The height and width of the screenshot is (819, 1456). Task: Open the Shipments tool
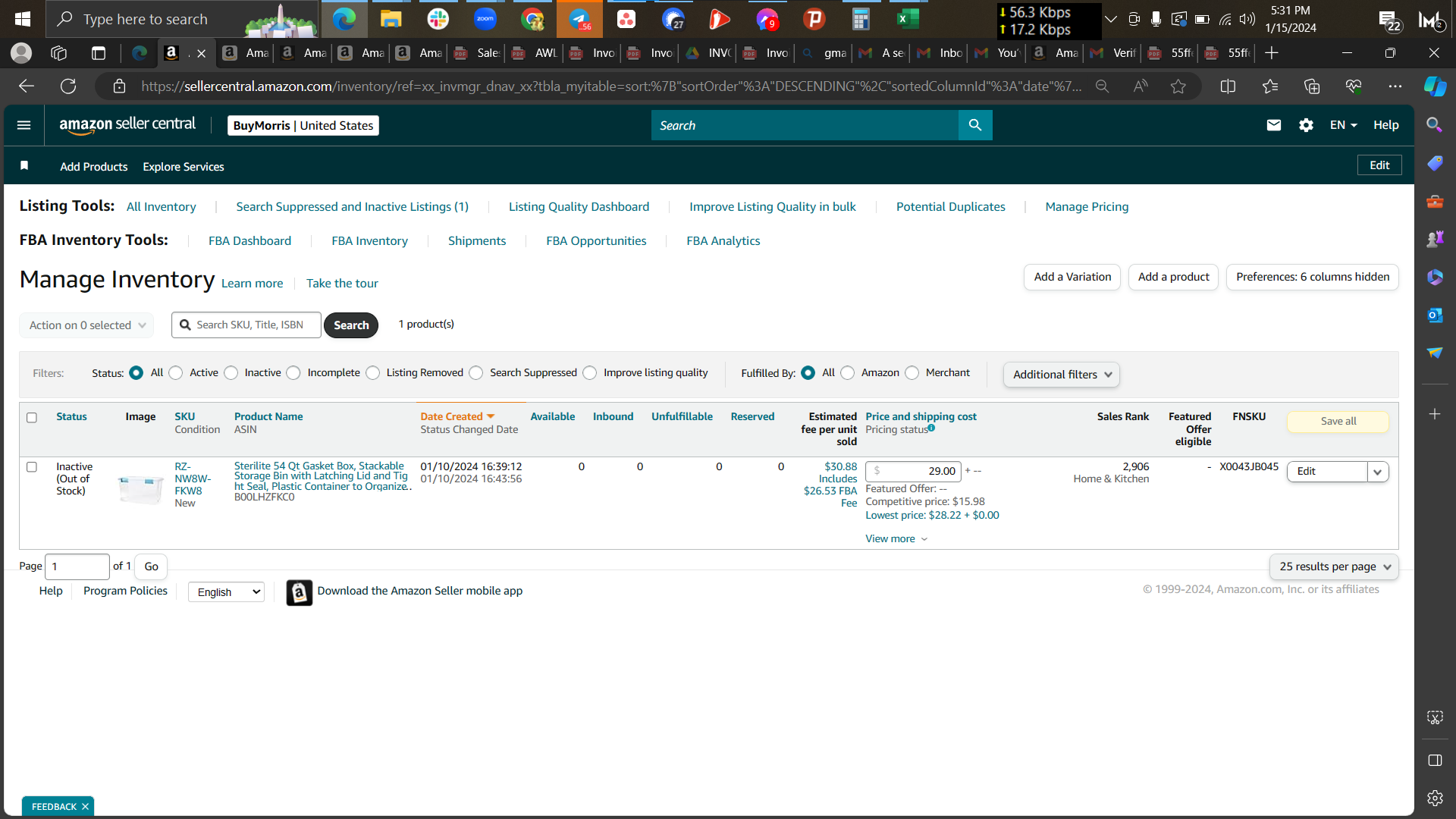point(477,241)
